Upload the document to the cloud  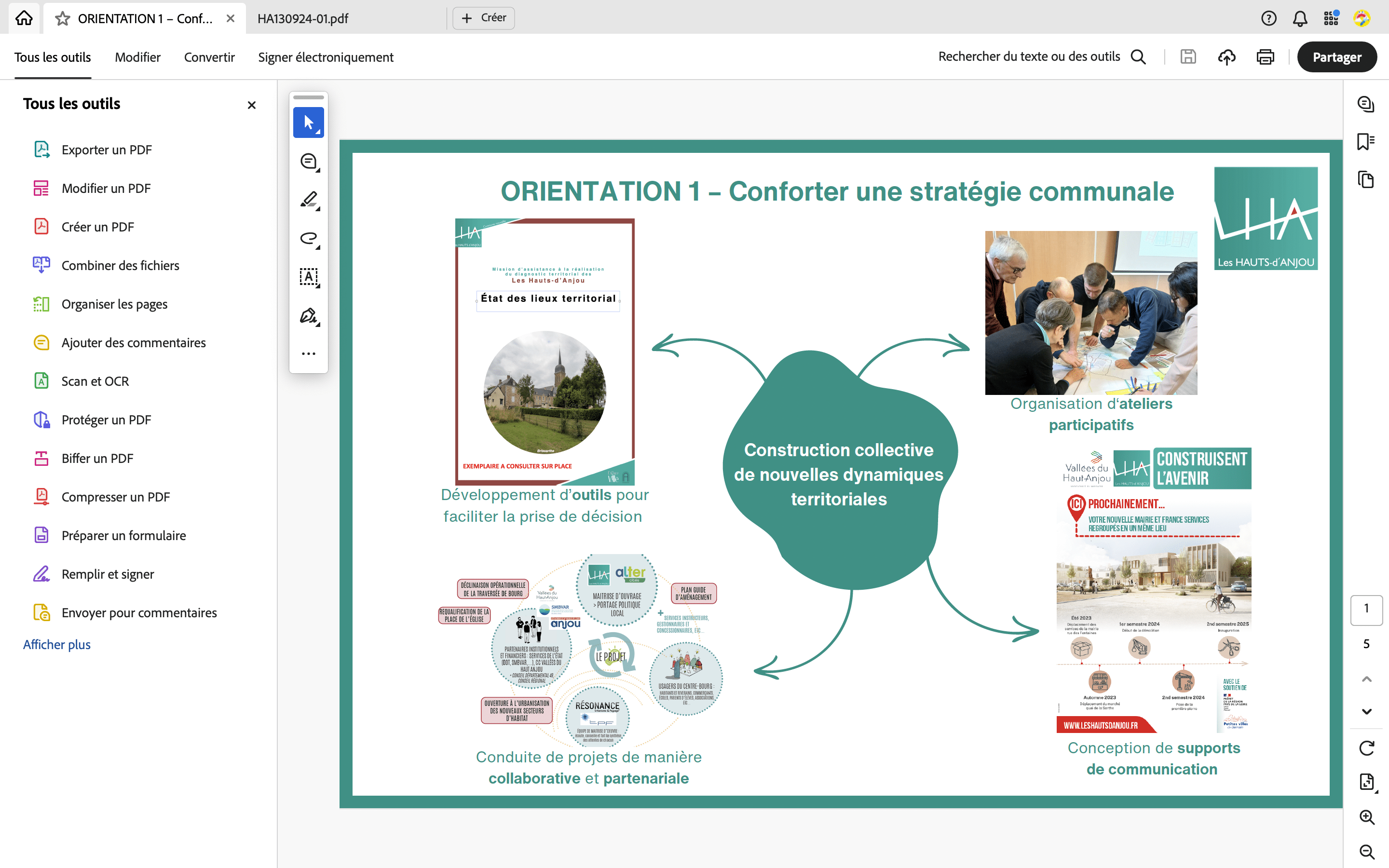[x=1226, y=57]
